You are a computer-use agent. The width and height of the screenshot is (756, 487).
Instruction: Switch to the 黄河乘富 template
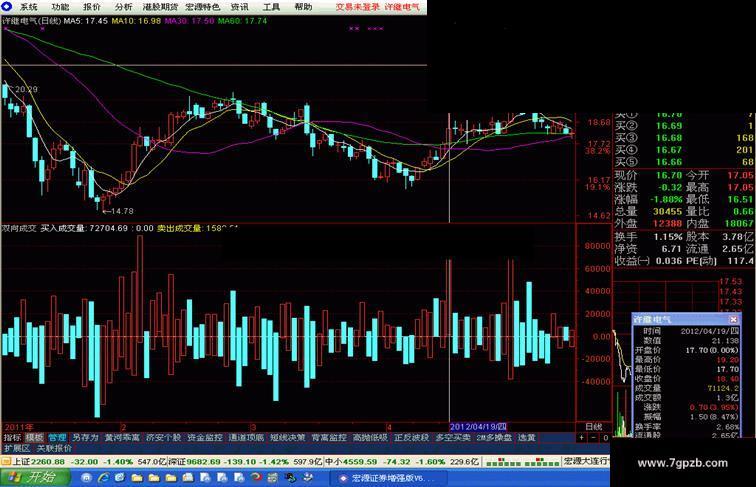click(122, 438)
